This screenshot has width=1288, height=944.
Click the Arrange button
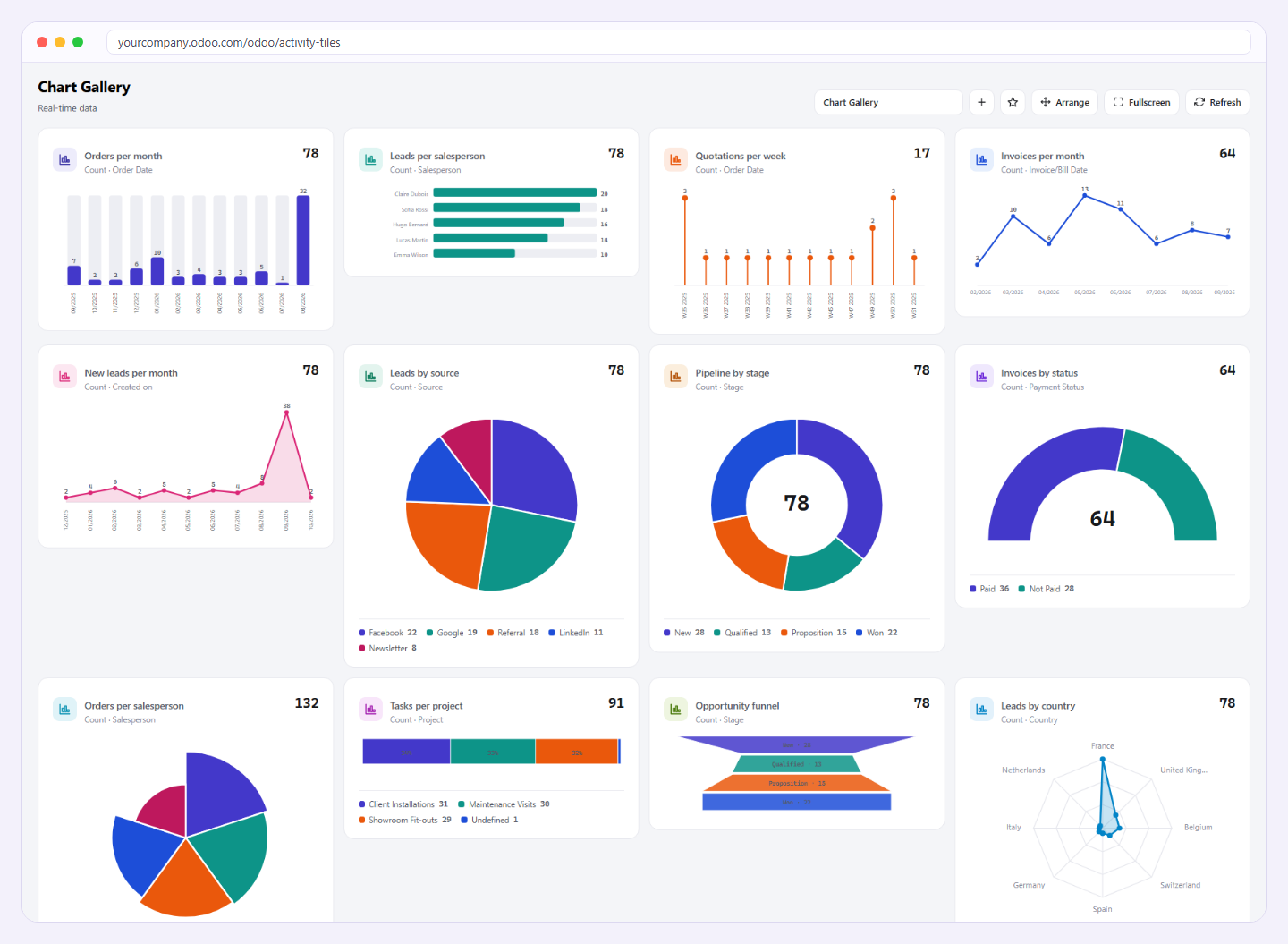pyautogui.click(x=1064, y=102)
